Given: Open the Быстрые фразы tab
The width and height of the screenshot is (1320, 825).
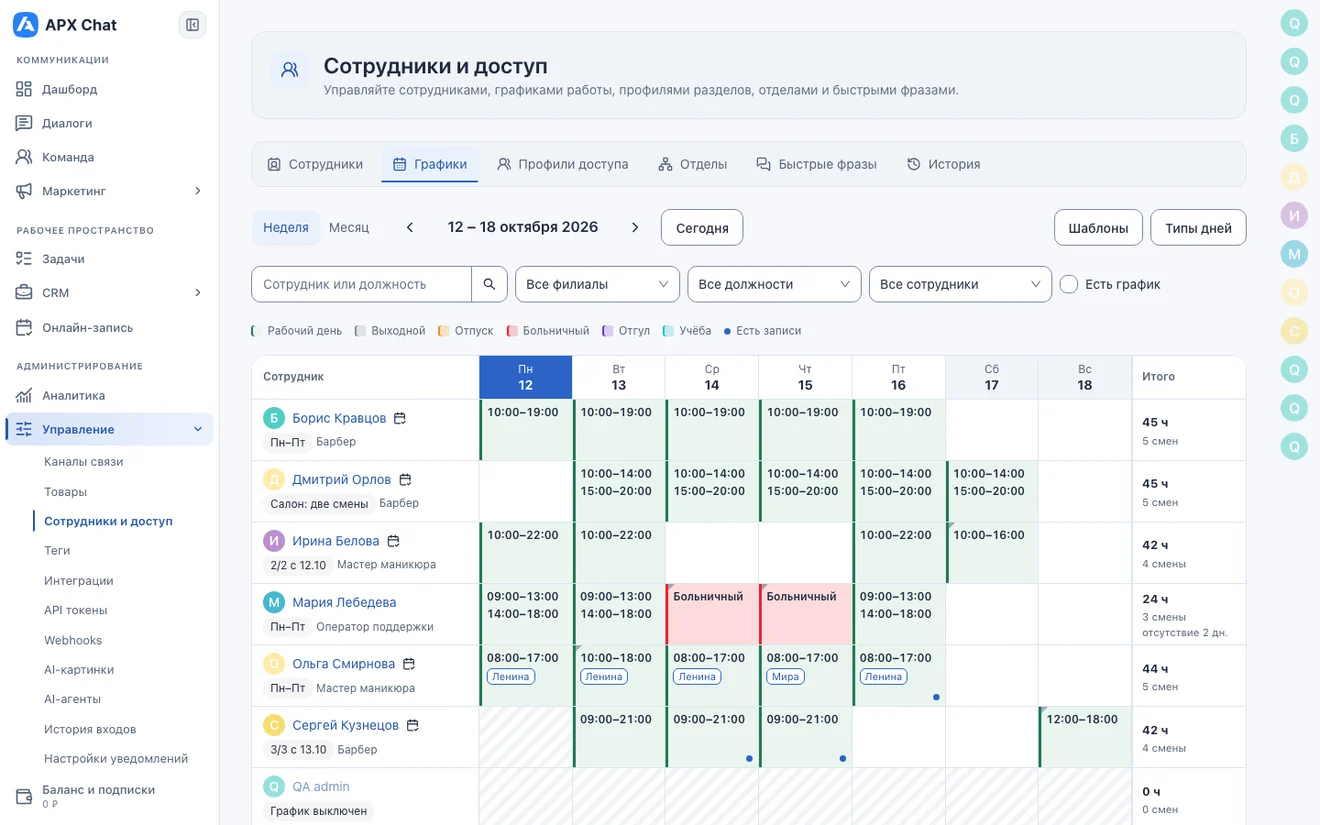Looking at the screenshot, I should (816, 164).
